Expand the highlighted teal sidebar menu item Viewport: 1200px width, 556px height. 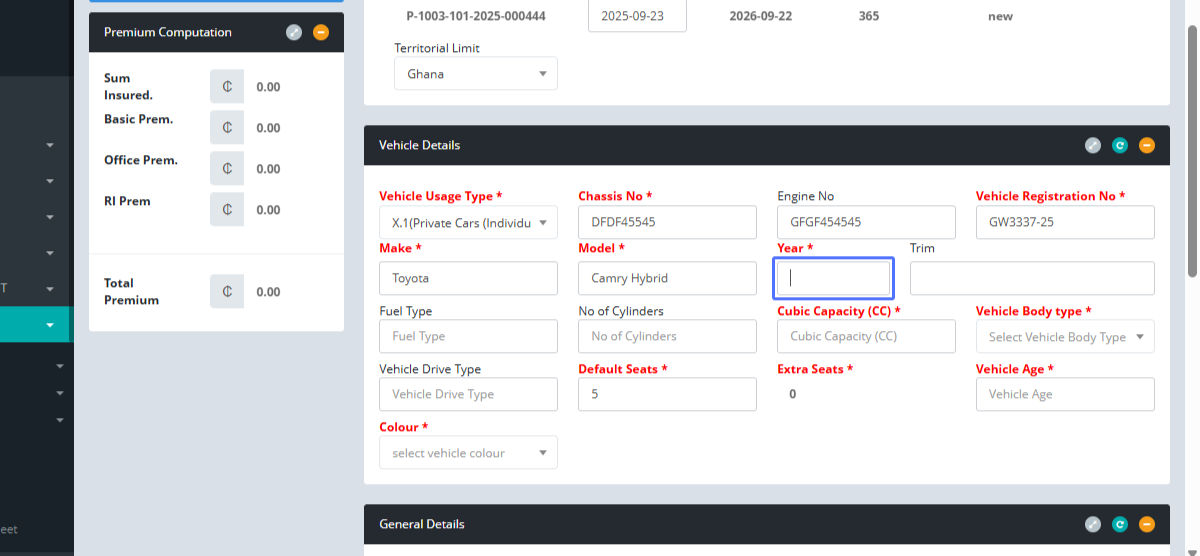(49, 325)
